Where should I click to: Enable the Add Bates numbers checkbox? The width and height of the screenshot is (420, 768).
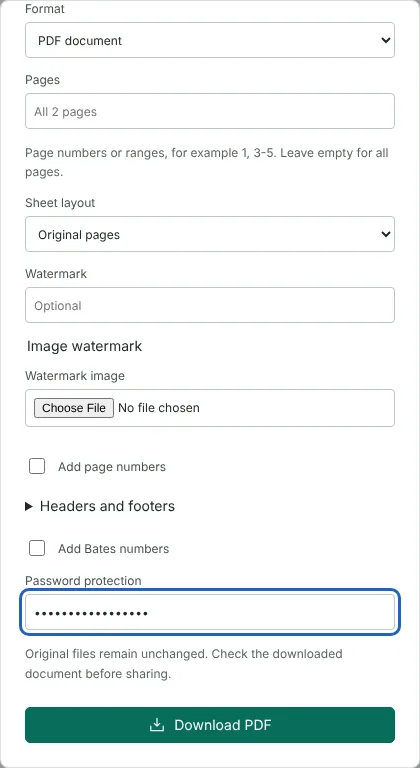pyautogui.click(x=37, y=548)
